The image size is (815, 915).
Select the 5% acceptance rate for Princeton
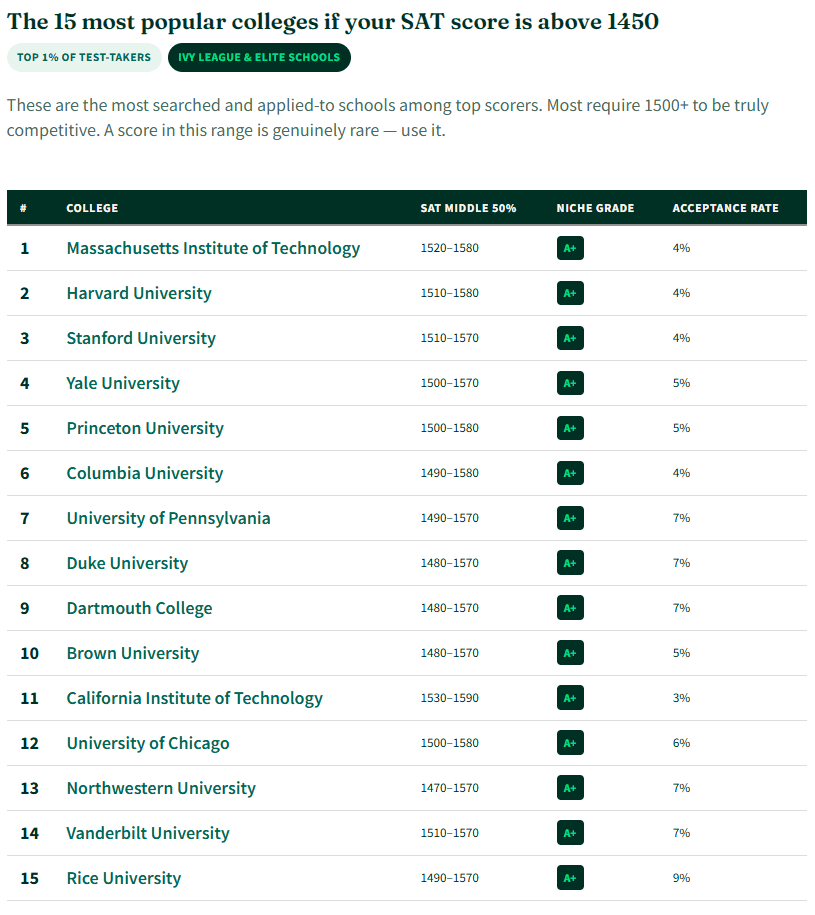(681, 428)
